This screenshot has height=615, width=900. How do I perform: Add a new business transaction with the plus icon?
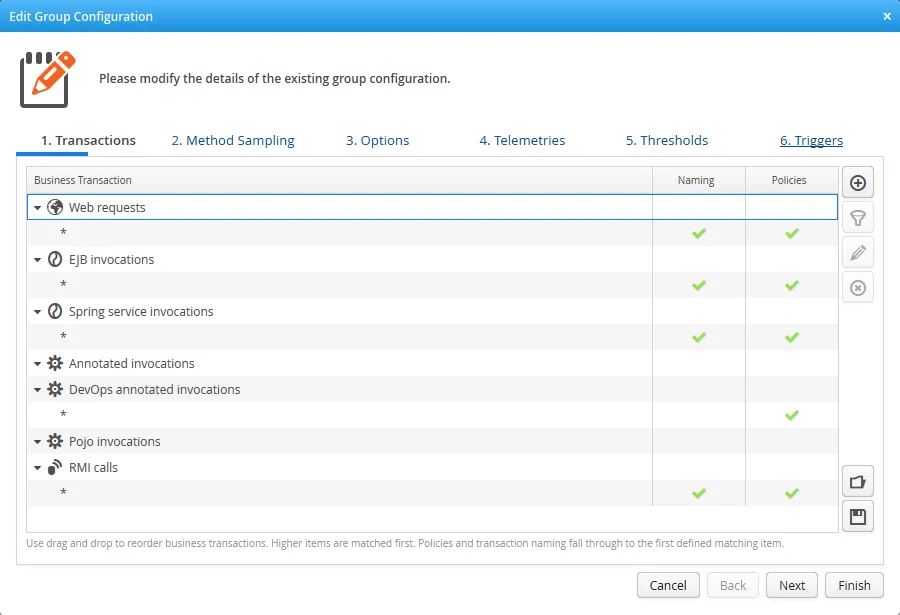click(x=857, y=182)
